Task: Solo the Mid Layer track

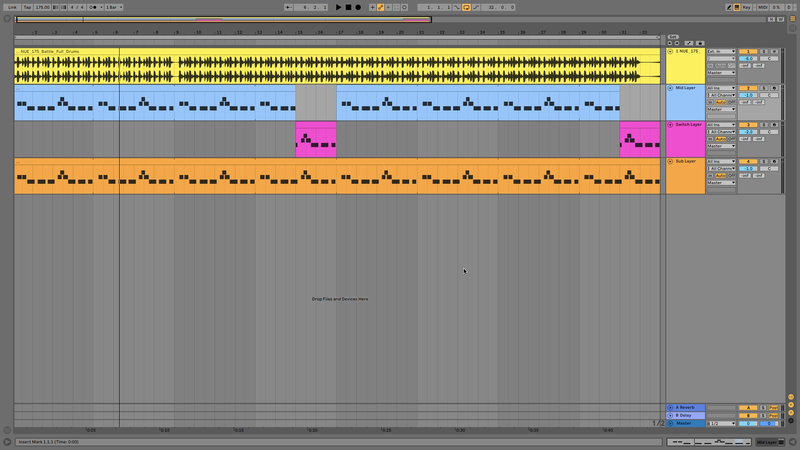Action: coord(764,88)
